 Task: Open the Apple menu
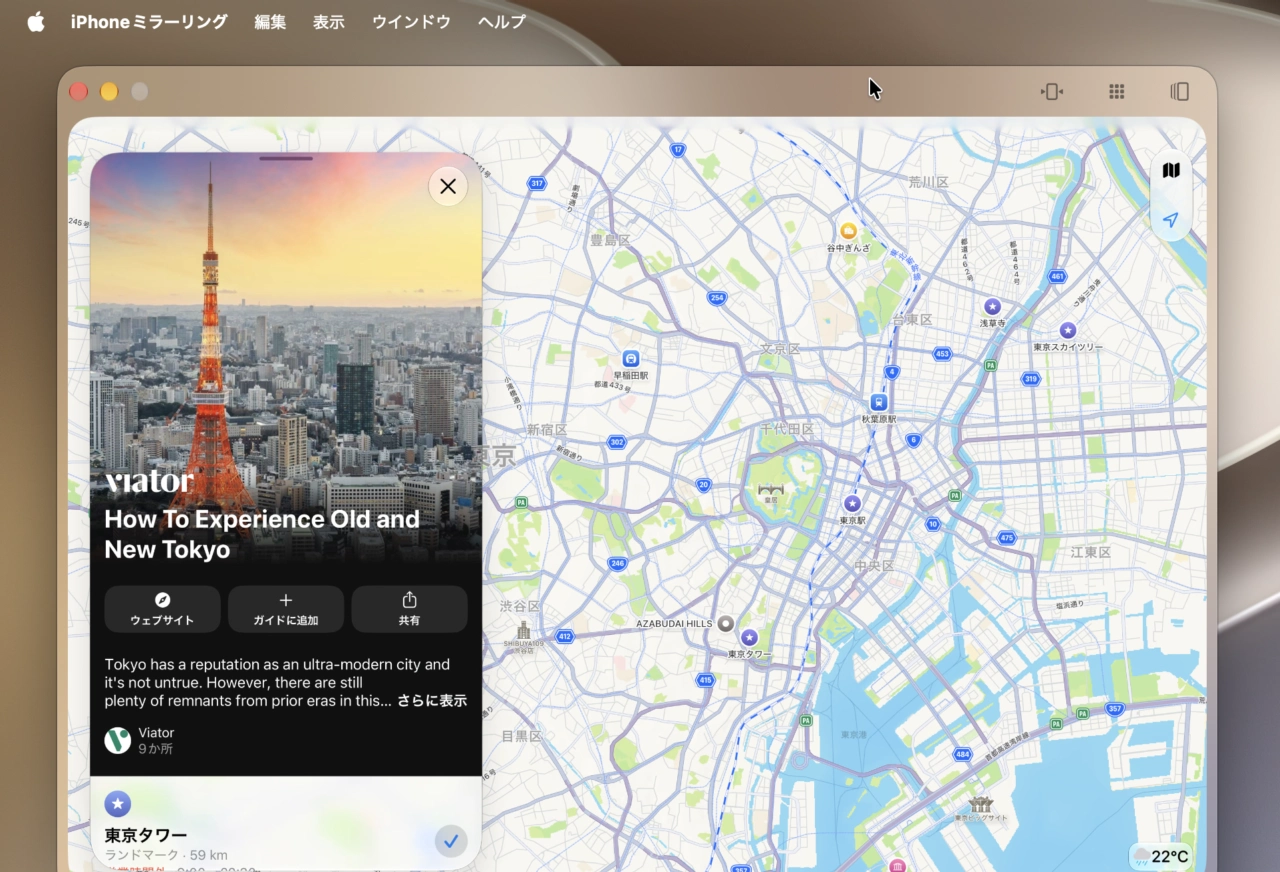[x=36, y=22]
